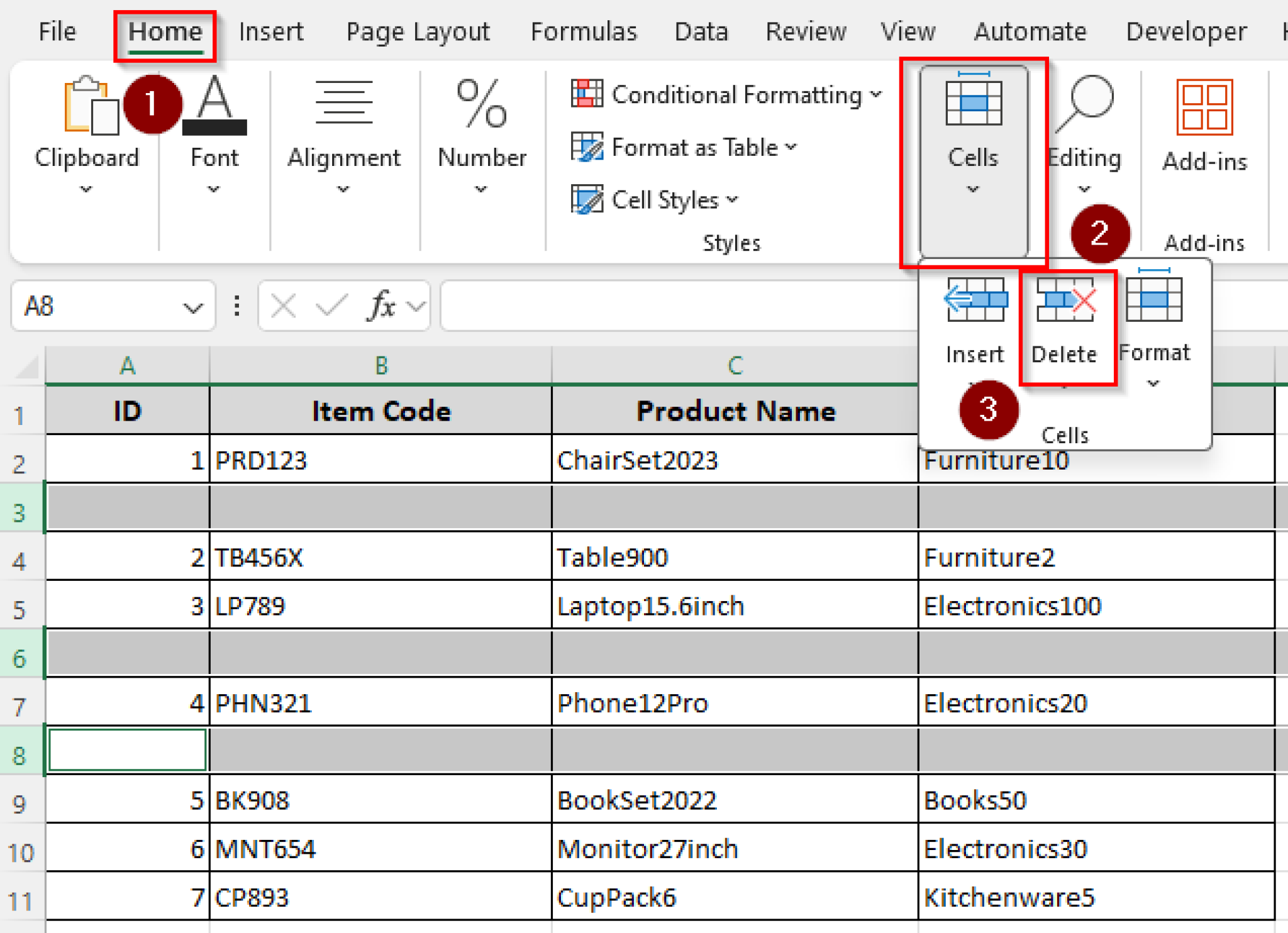Click the Clipboard group icon

(88, 107)
